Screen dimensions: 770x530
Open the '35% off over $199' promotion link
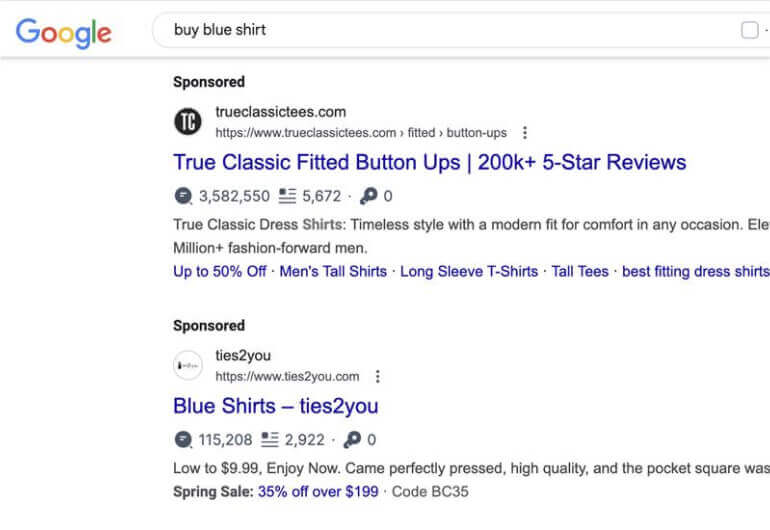click(x=318, y=491)
